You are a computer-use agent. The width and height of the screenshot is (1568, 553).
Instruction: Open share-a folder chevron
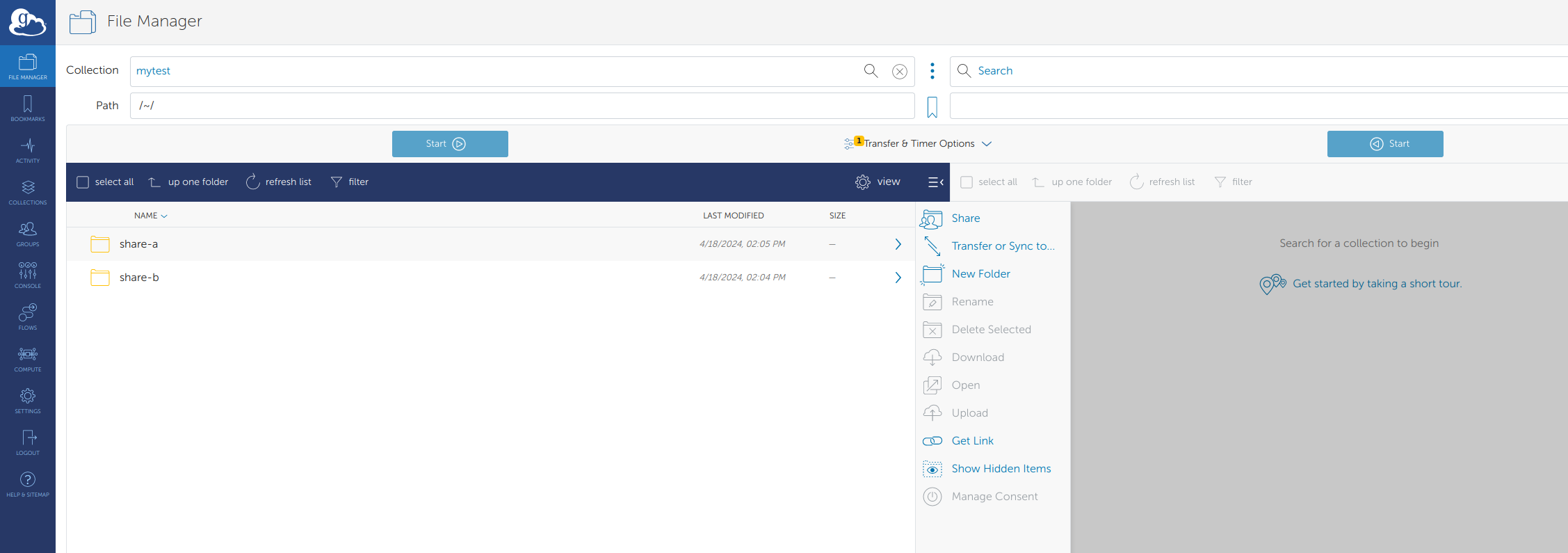(x=898, y=244)
